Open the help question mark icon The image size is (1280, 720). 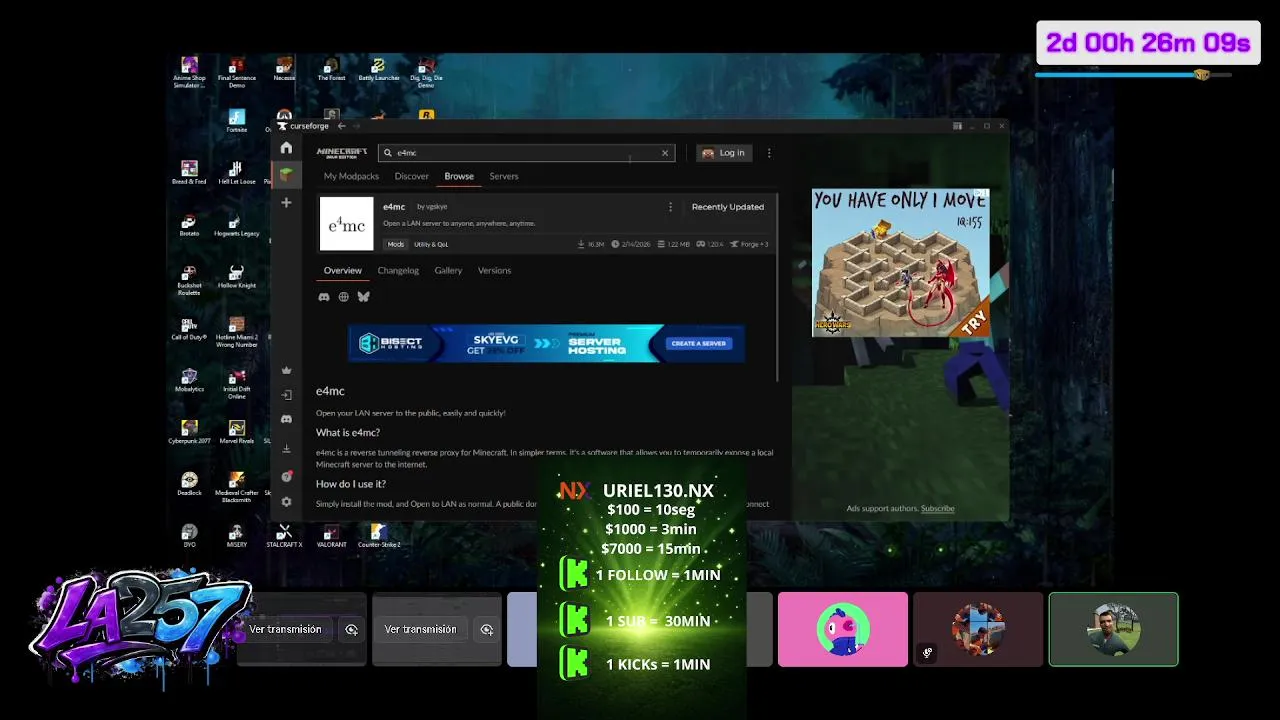286,476
